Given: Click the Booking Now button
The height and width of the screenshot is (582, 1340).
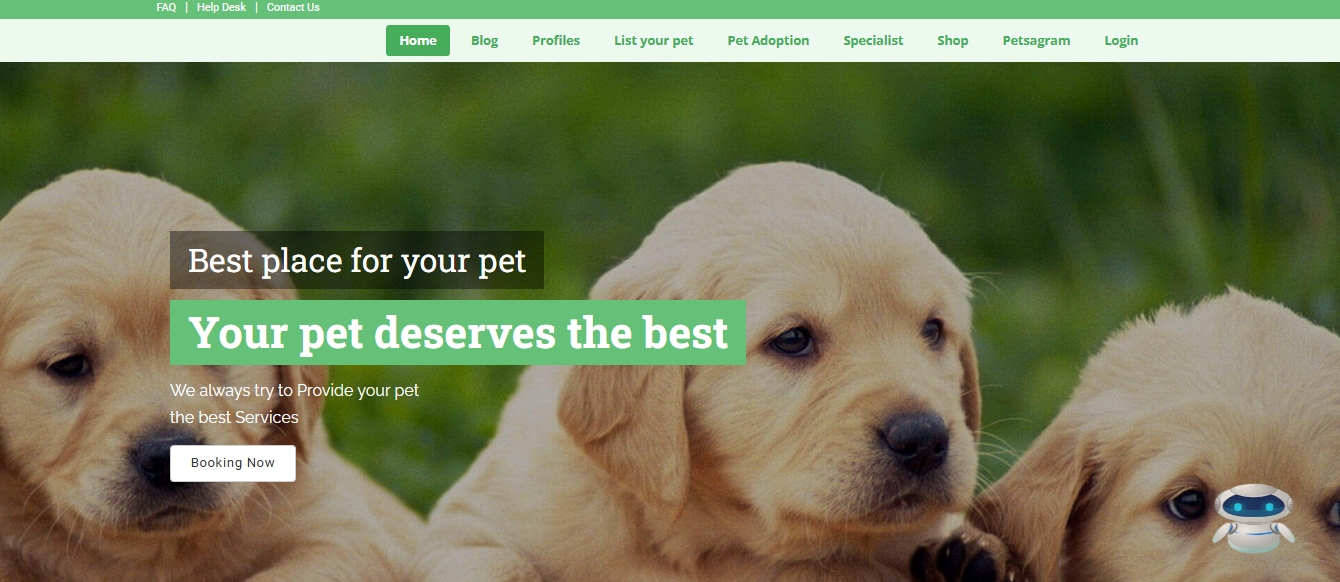Looking at the screenshot, I should point(233,463).
